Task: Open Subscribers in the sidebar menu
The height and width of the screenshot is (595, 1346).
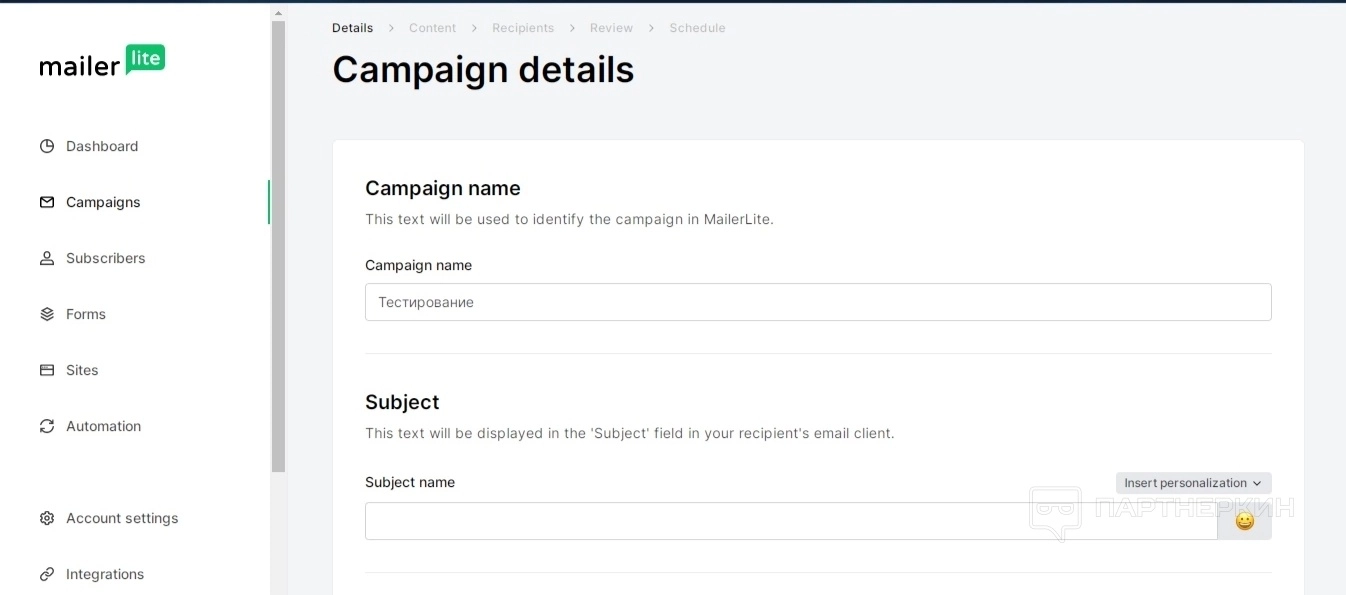Action: click(105, 258)
